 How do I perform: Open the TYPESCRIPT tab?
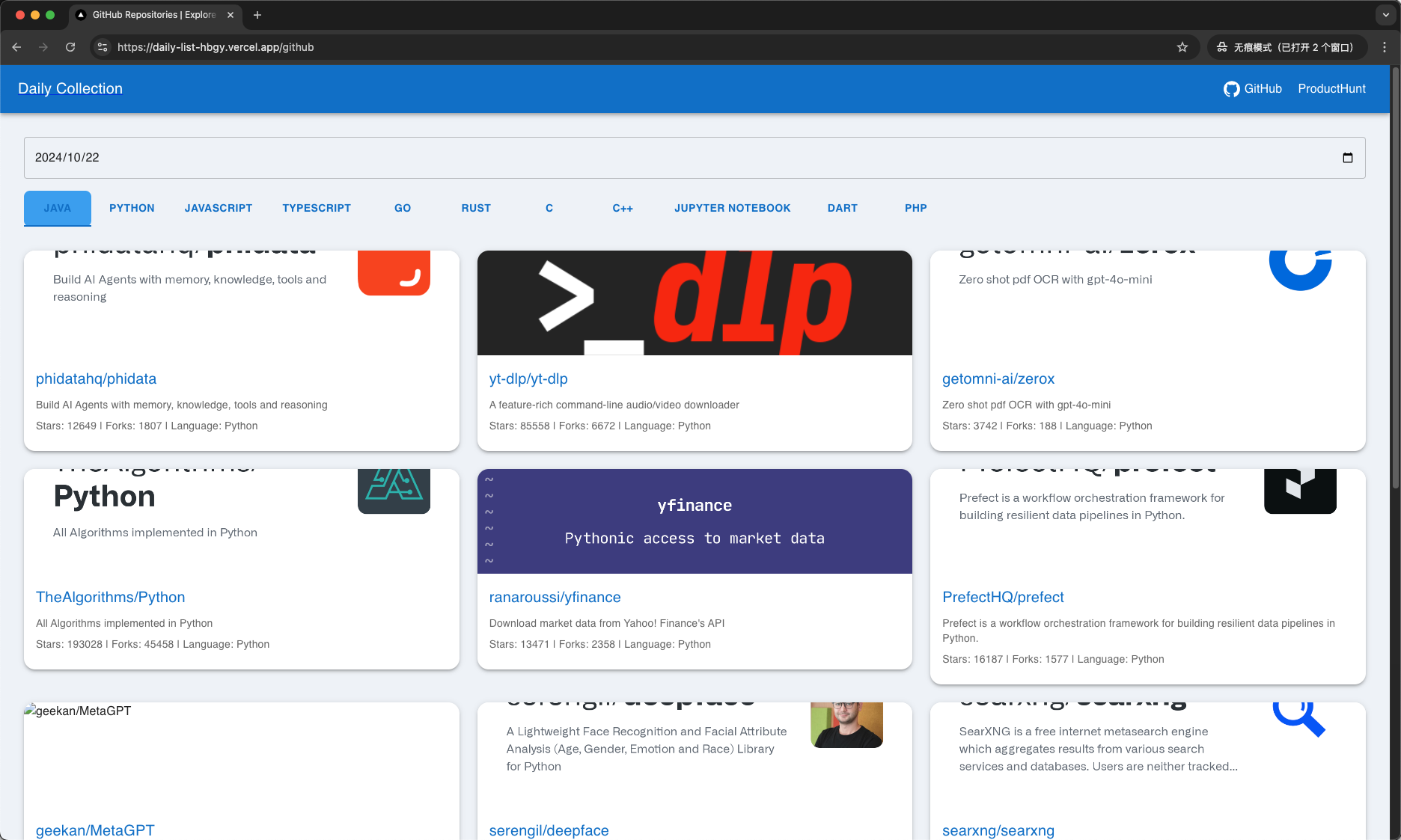317,209
